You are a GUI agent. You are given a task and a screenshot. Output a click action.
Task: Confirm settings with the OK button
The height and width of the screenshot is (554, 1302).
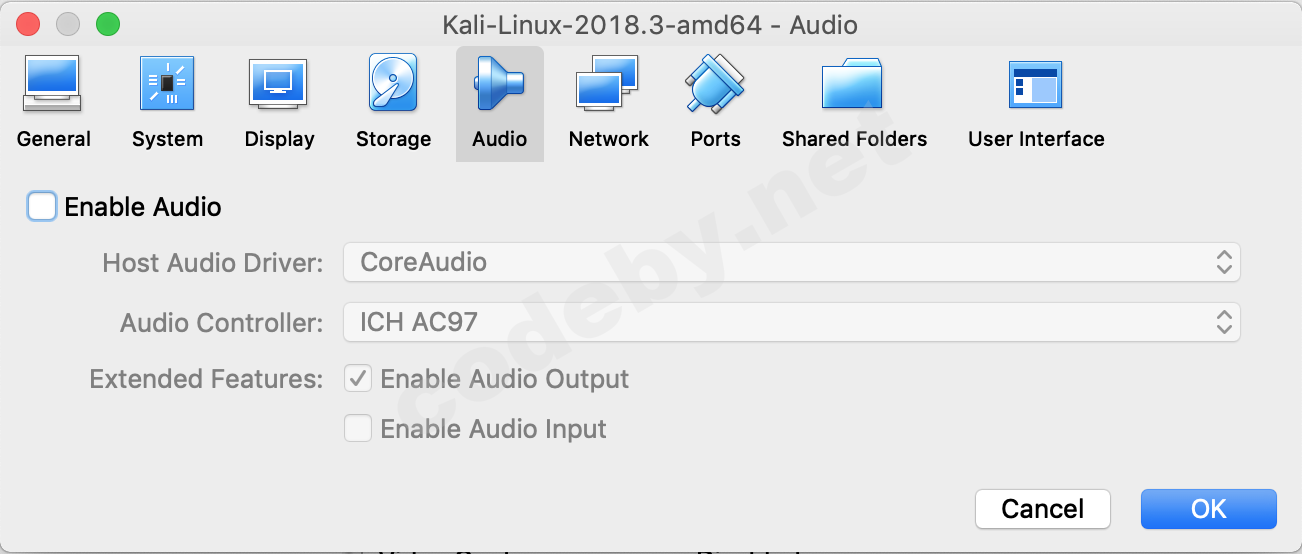point(1208,509)
